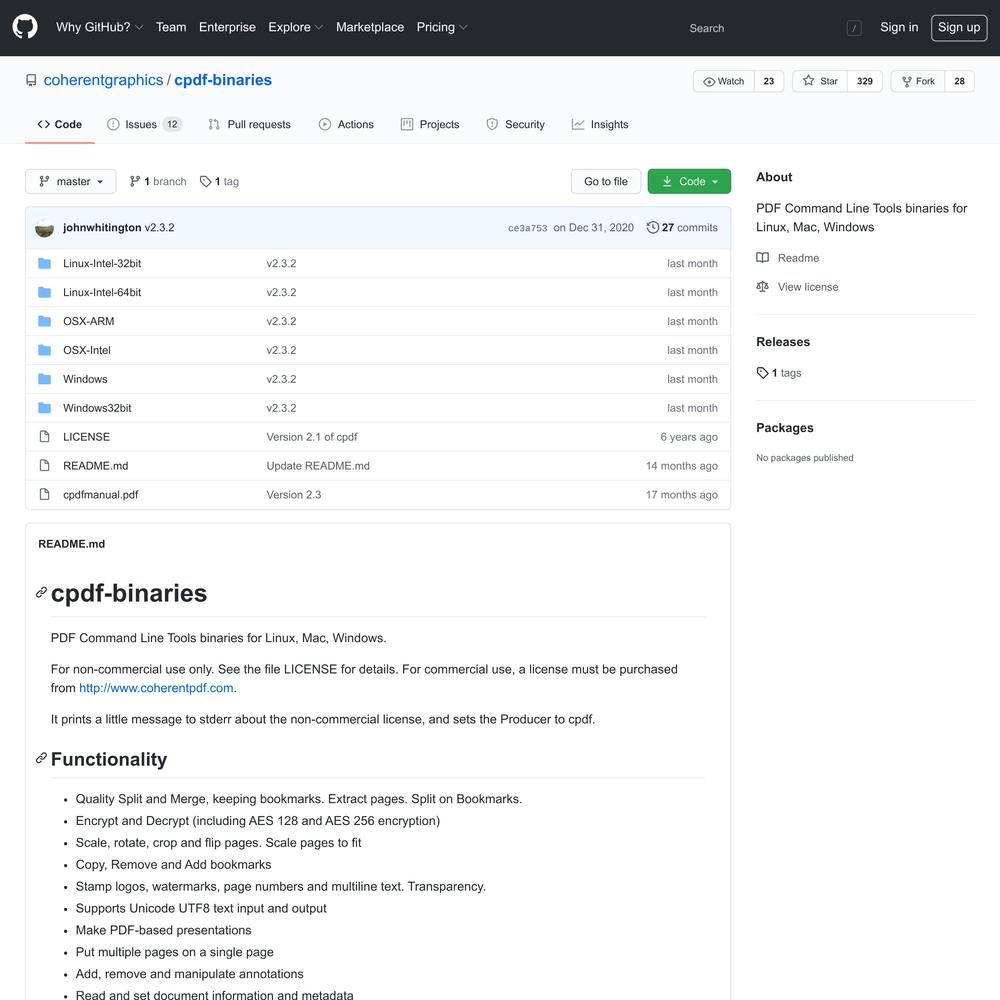Click the Star button
This screenshot has width=1000, height=1000.
(x=820, y=81)
